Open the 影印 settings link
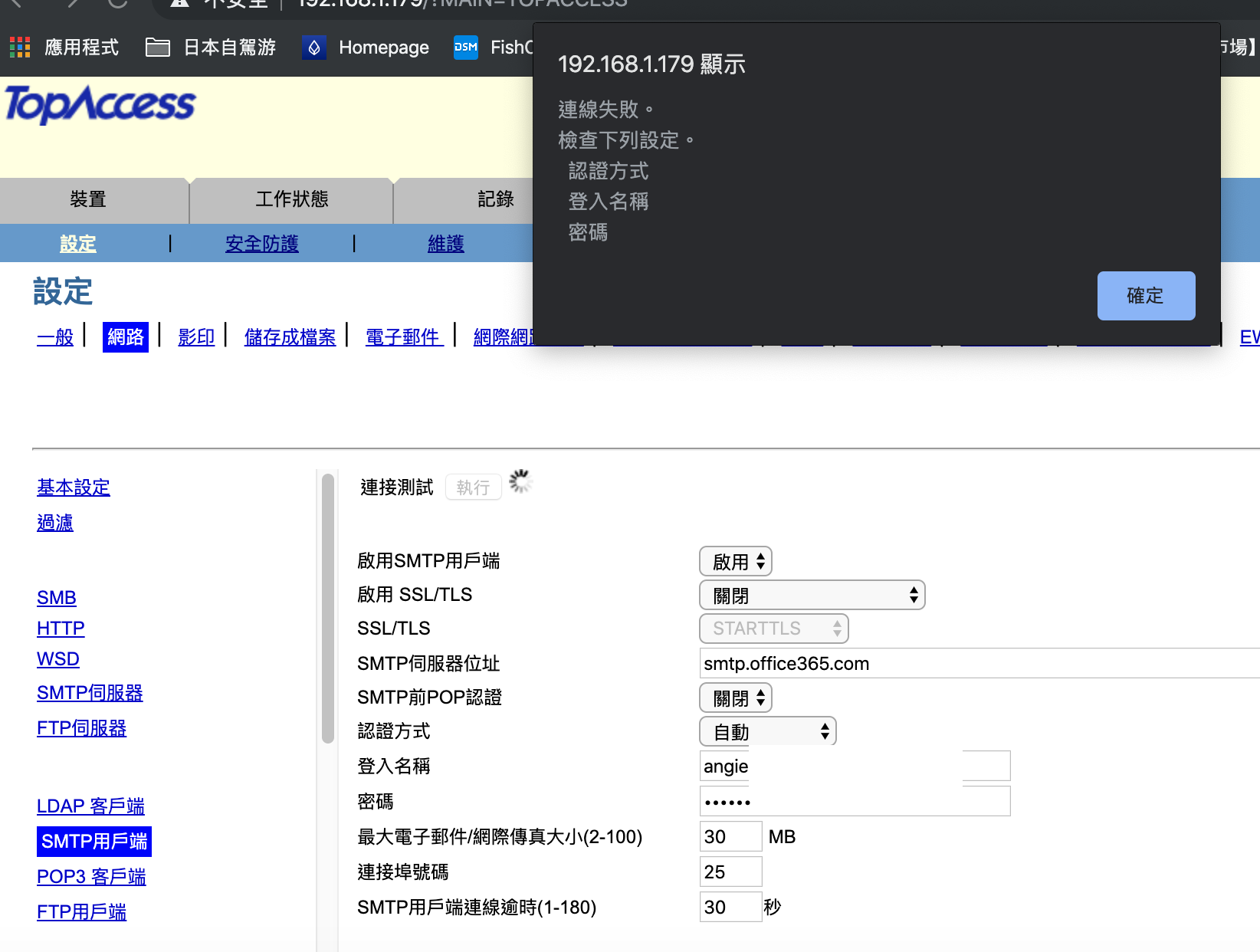Screen dimensions: 1260x952 pos(196,337)
